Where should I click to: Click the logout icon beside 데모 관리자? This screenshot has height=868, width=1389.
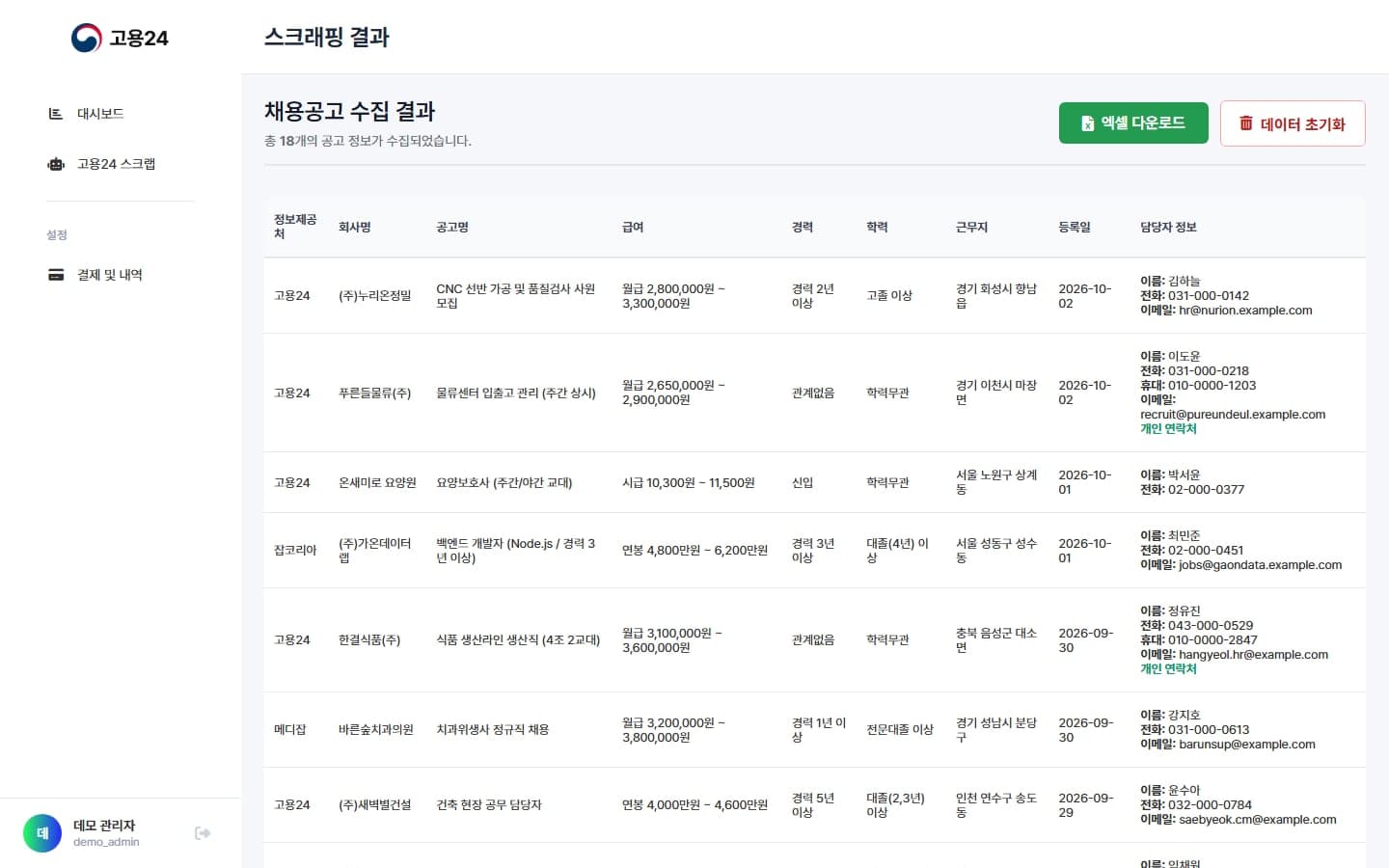pyautogui.click(x=203, y=833)
